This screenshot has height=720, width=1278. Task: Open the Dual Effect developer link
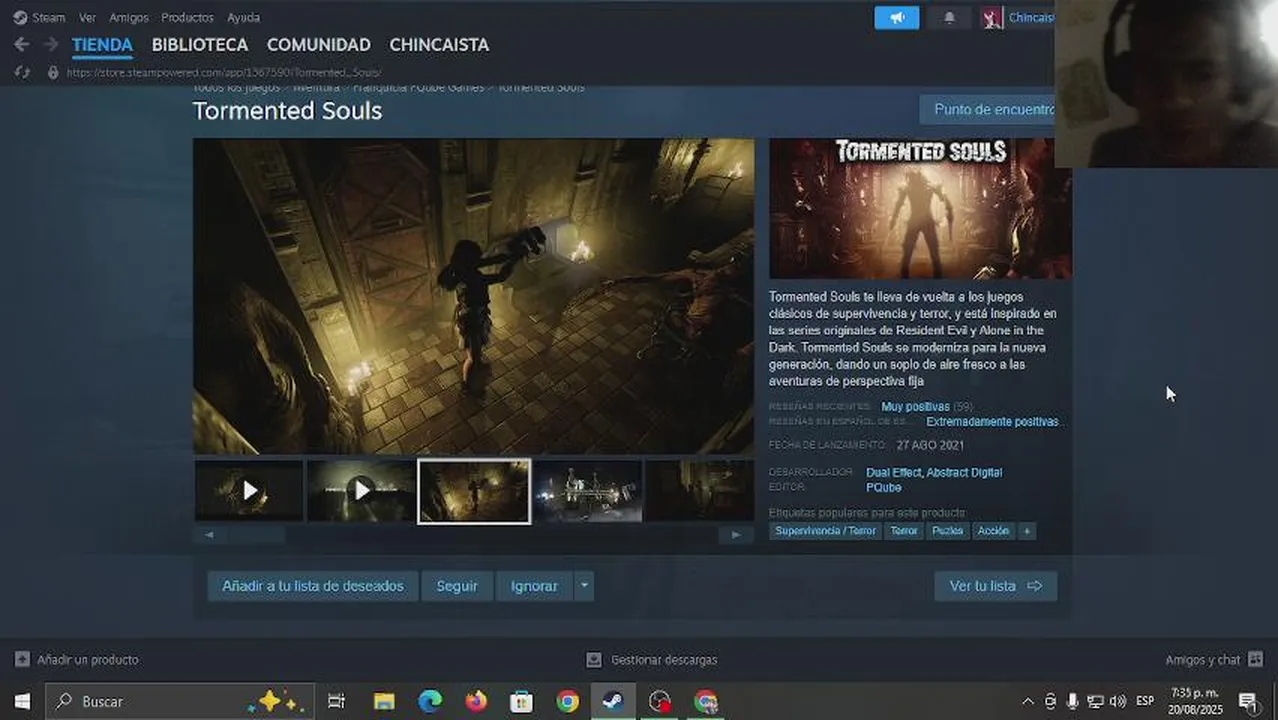tap(894, 472)
